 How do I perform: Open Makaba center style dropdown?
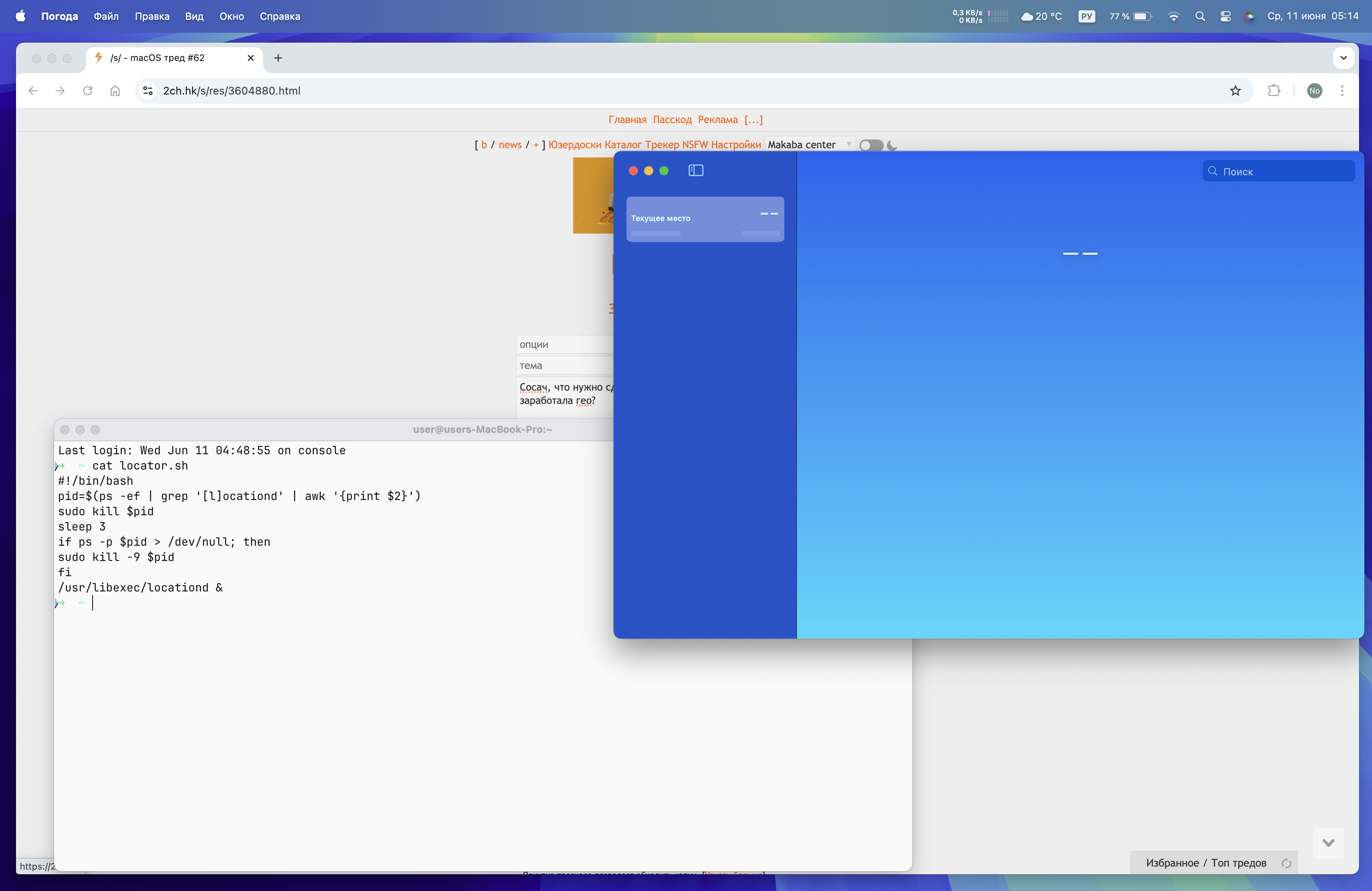809,145
